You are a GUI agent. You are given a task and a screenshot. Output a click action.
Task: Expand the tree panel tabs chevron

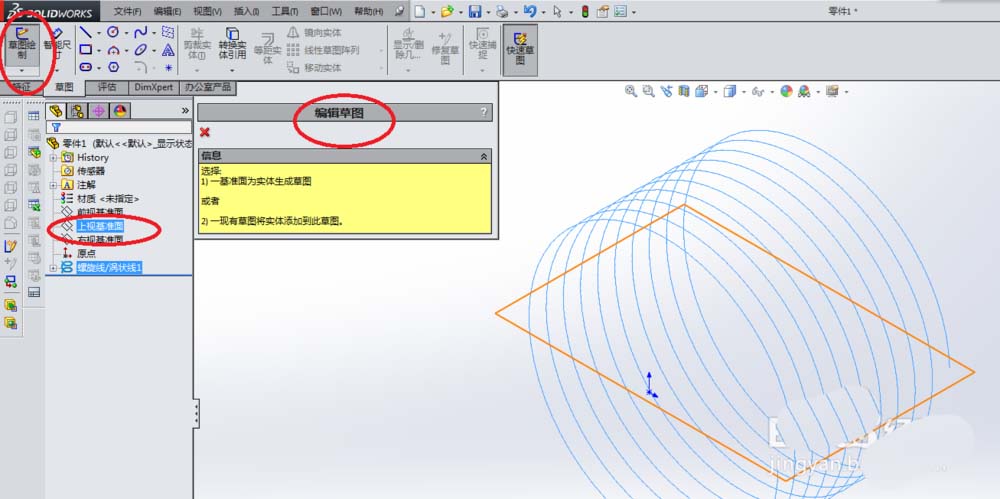click(x=185, y=111)
